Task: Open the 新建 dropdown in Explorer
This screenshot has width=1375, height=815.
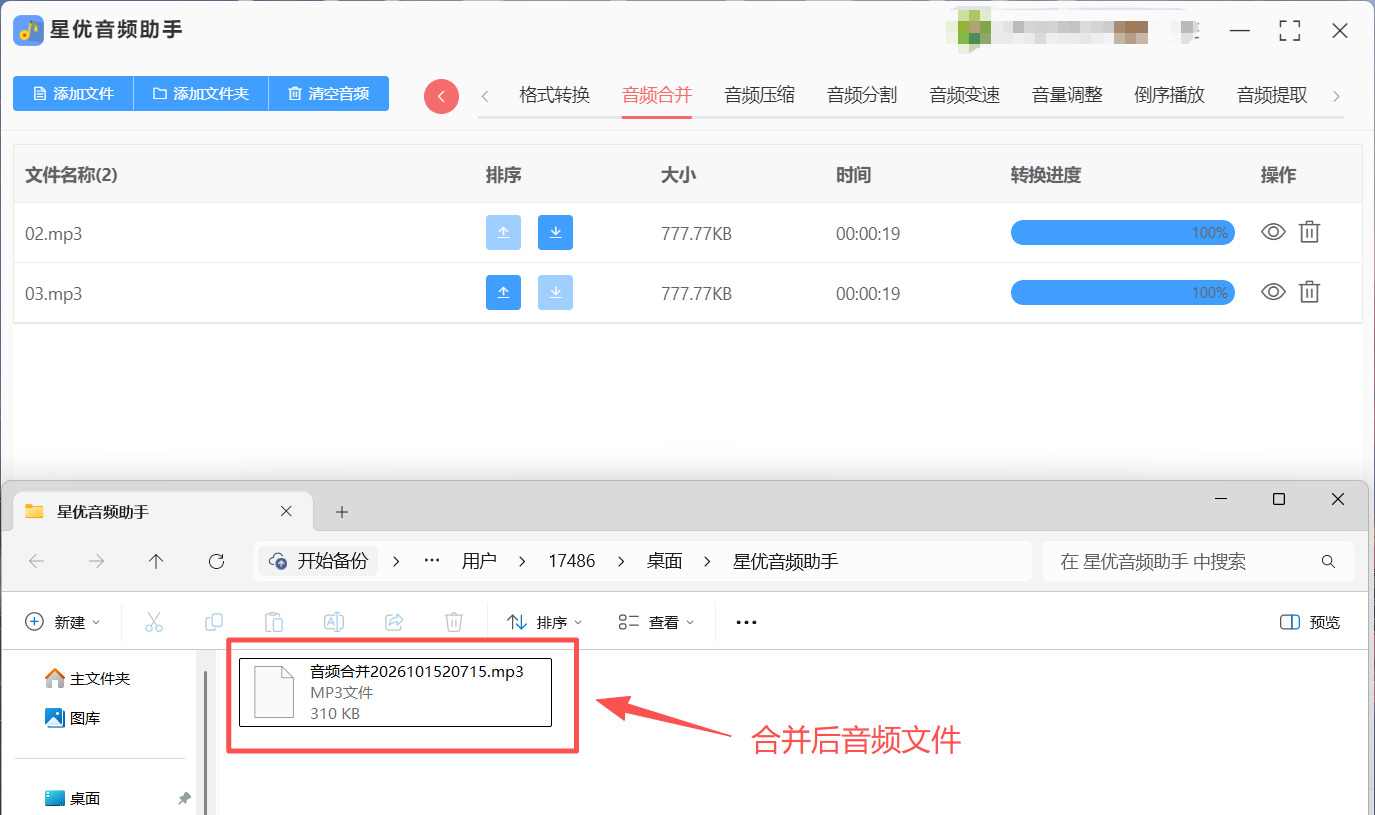Action: coord(63,622)
